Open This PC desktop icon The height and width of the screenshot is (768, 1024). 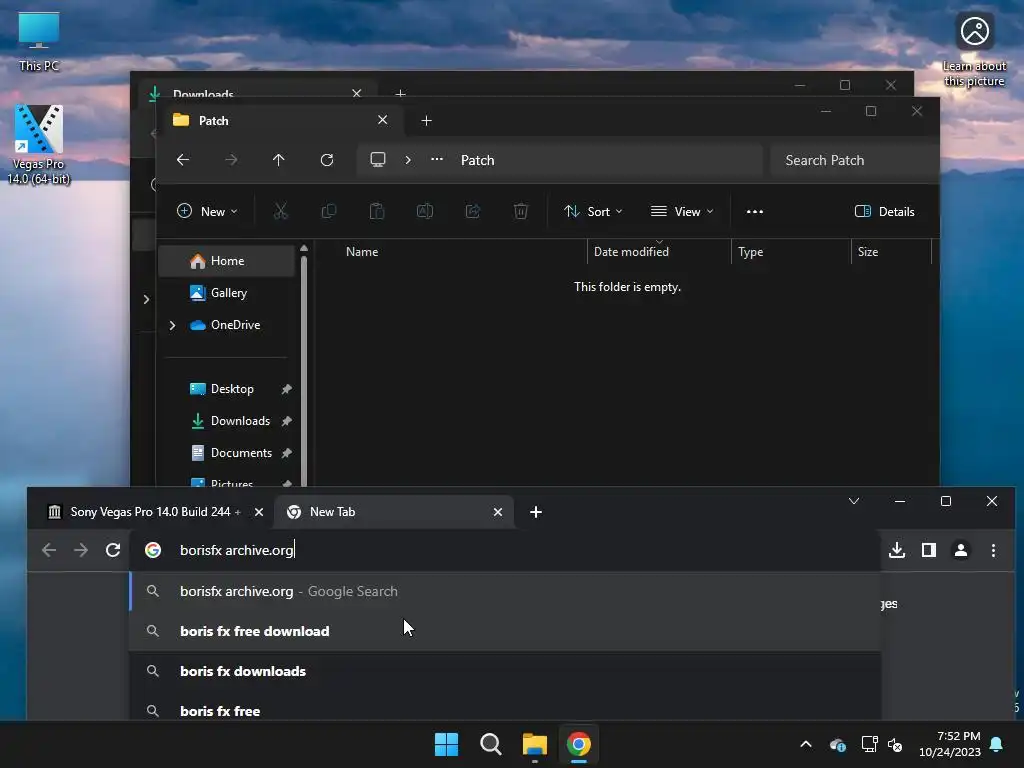39,41
